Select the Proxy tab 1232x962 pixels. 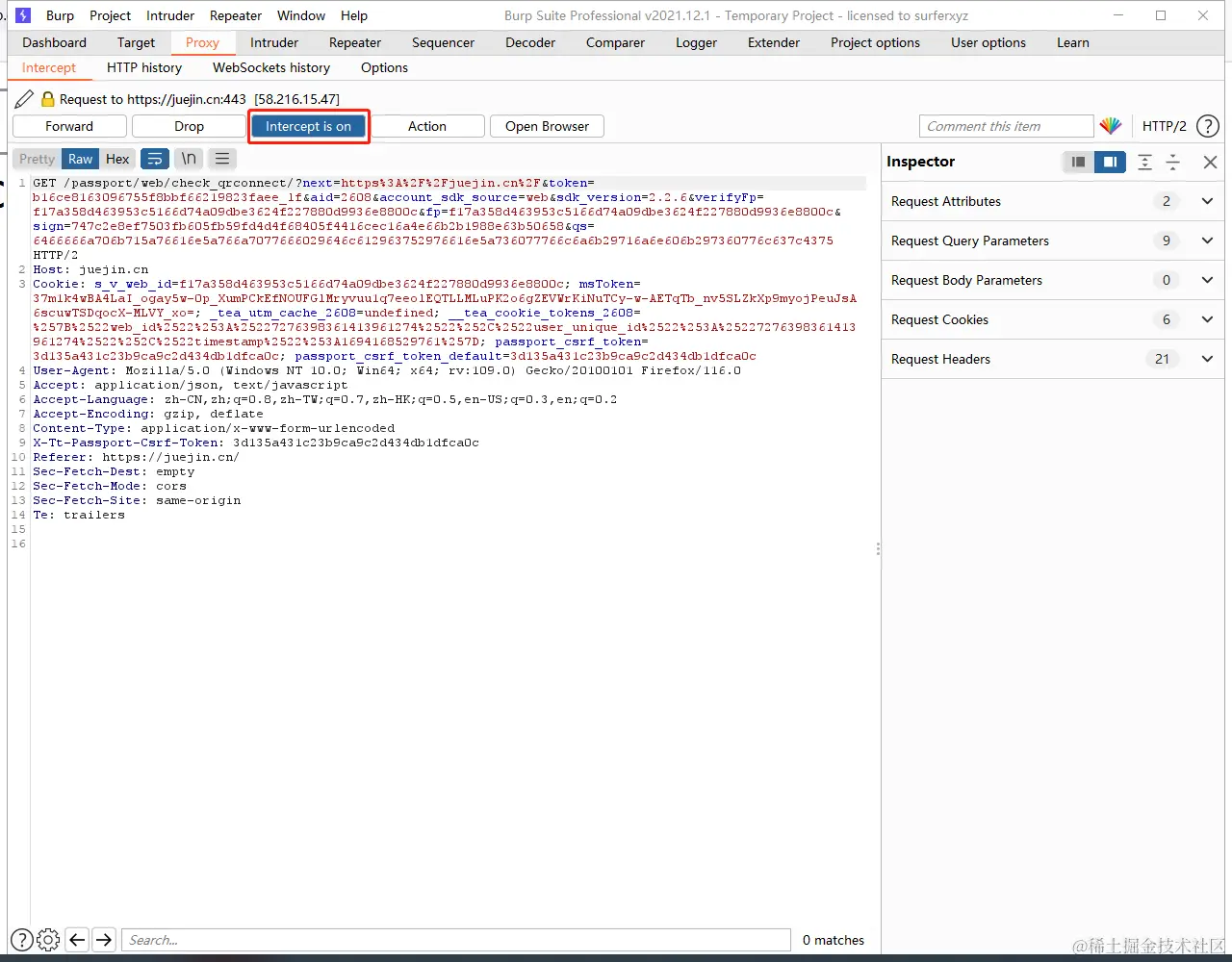coord(203,42)
